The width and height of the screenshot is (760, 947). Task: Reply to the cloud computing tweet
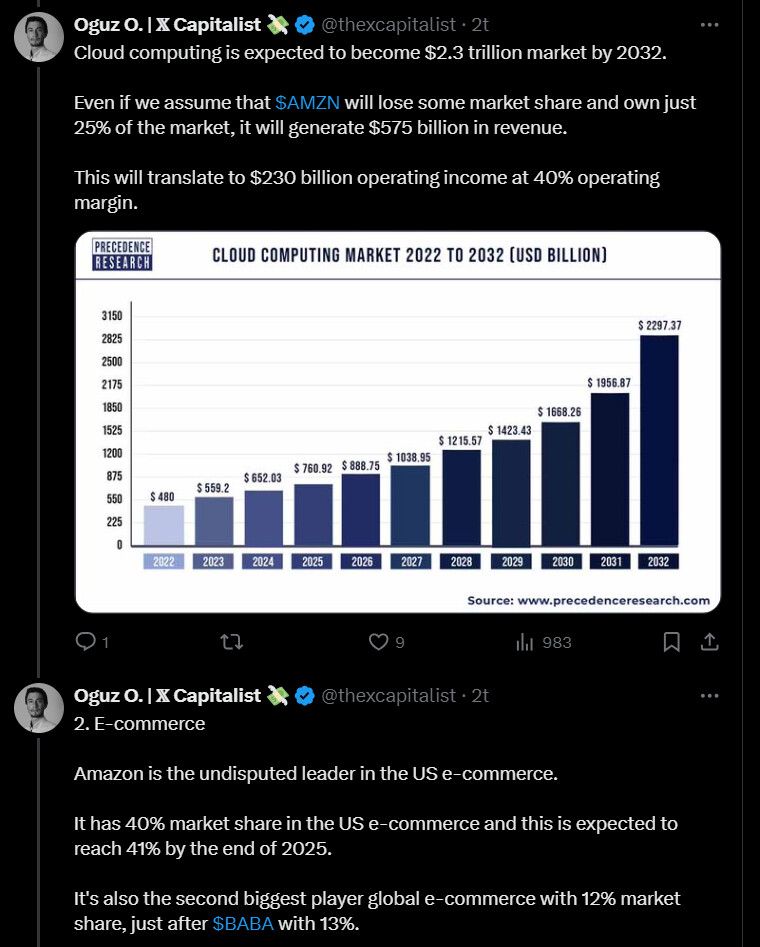tap(86, 642)
